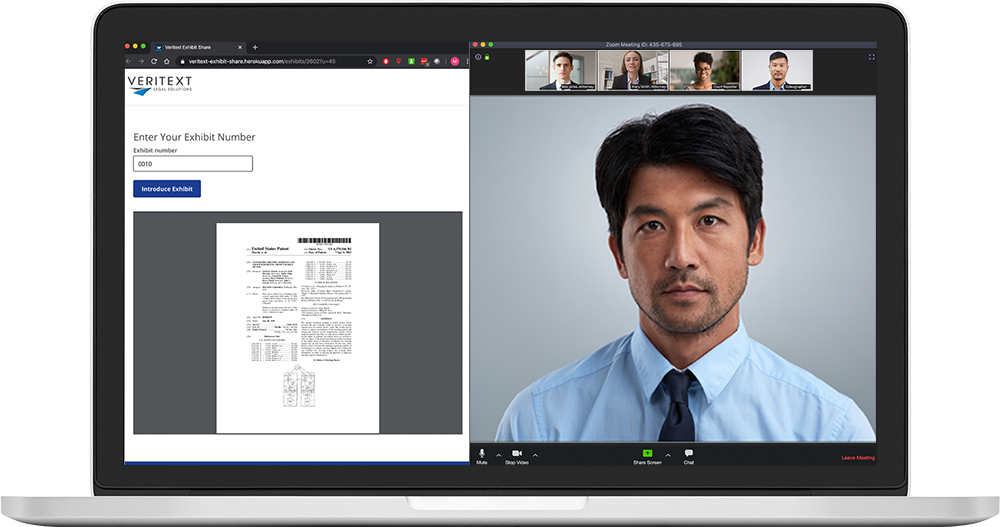
Task: Enter full screen in Zoom
Action: 871,57
